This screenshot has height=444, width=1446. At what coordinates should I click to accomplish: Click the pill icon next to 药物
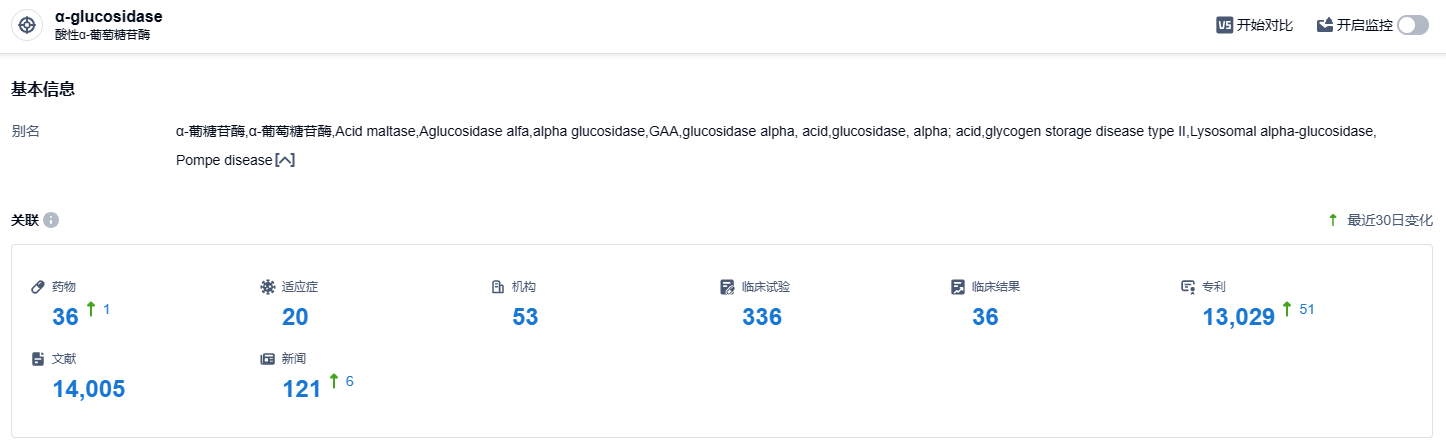pos(38,287)
